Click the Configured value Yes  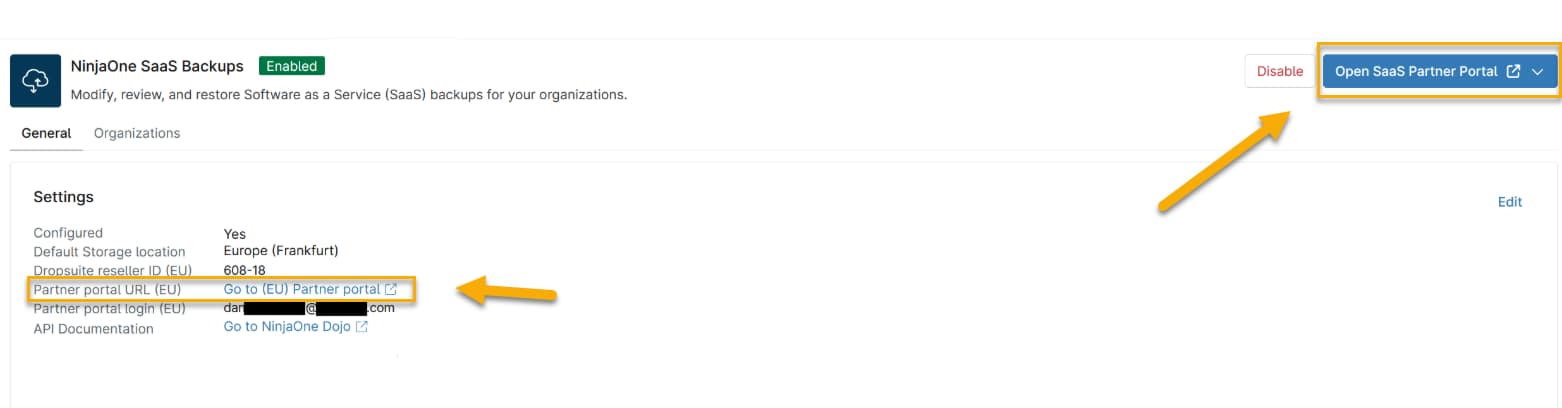(235, 234)
